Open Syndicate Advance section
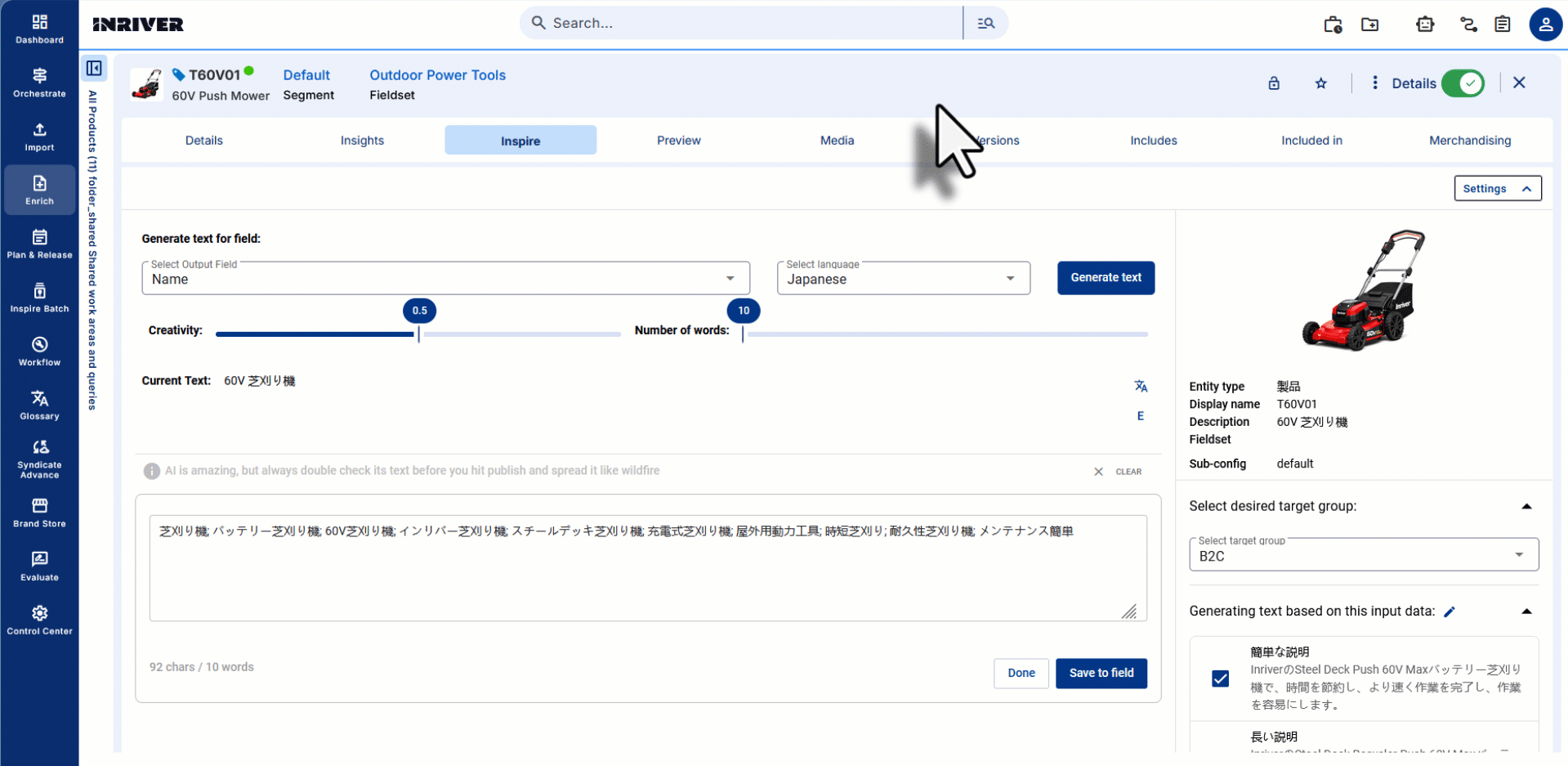This screenshot has height=766, width=1568. tap(39, 459)
